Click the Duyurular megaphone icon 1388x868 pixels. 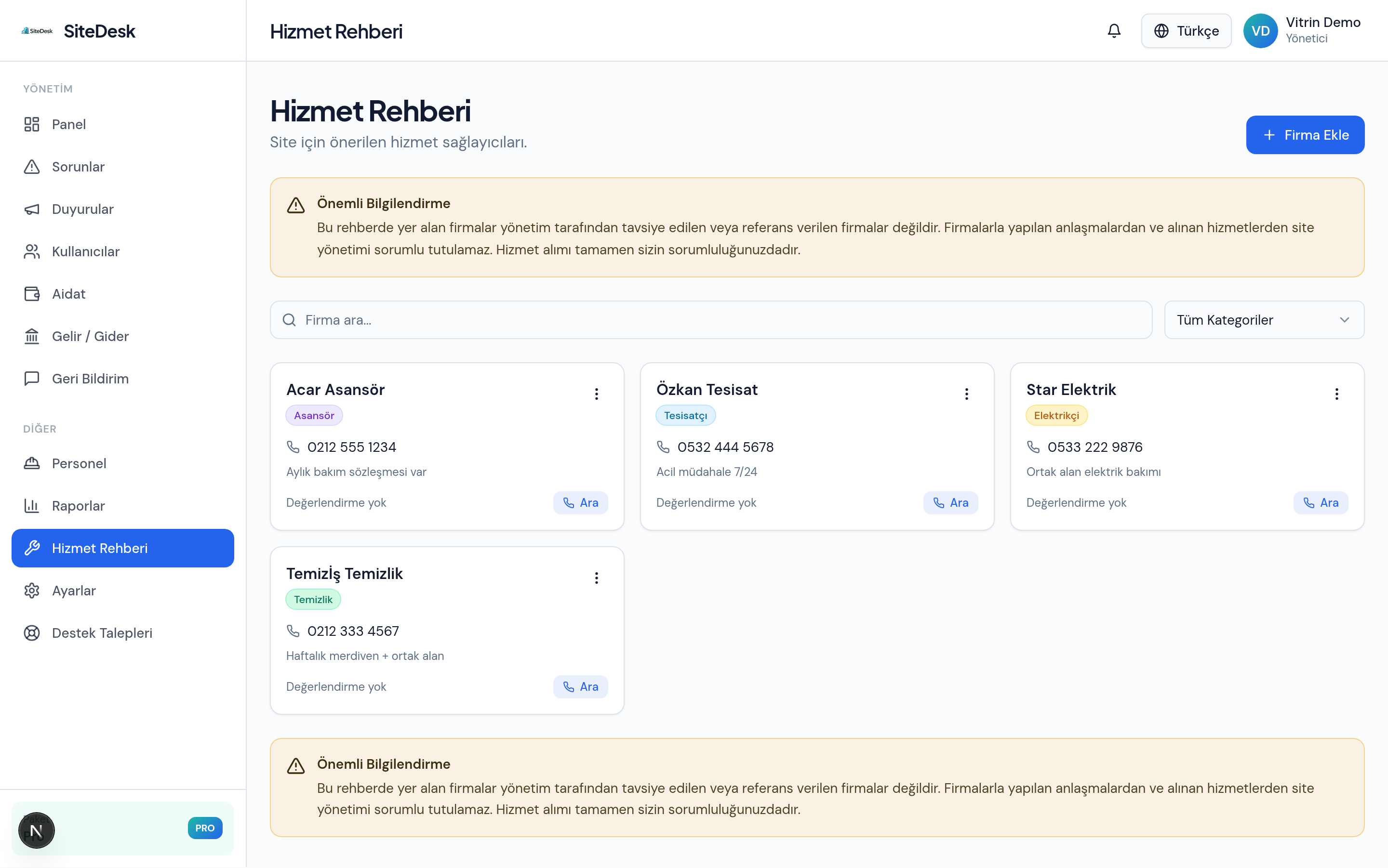click(x=32, y=210)
